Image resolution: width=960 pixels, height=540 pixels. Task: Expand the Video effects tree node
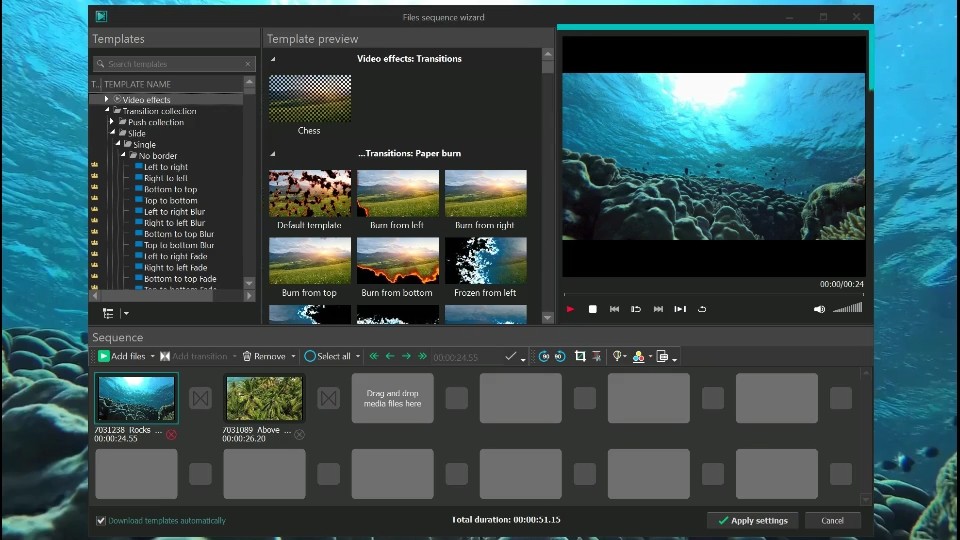click(x=107, y=100)
